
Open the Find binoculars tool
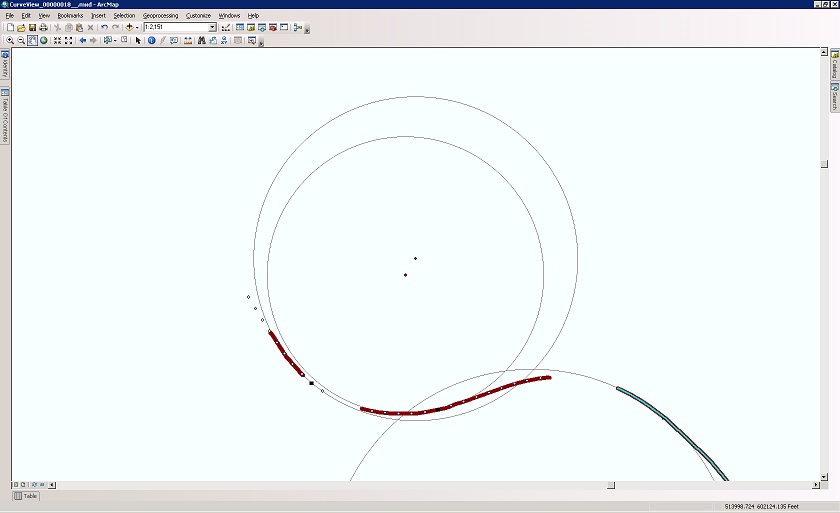201,41
